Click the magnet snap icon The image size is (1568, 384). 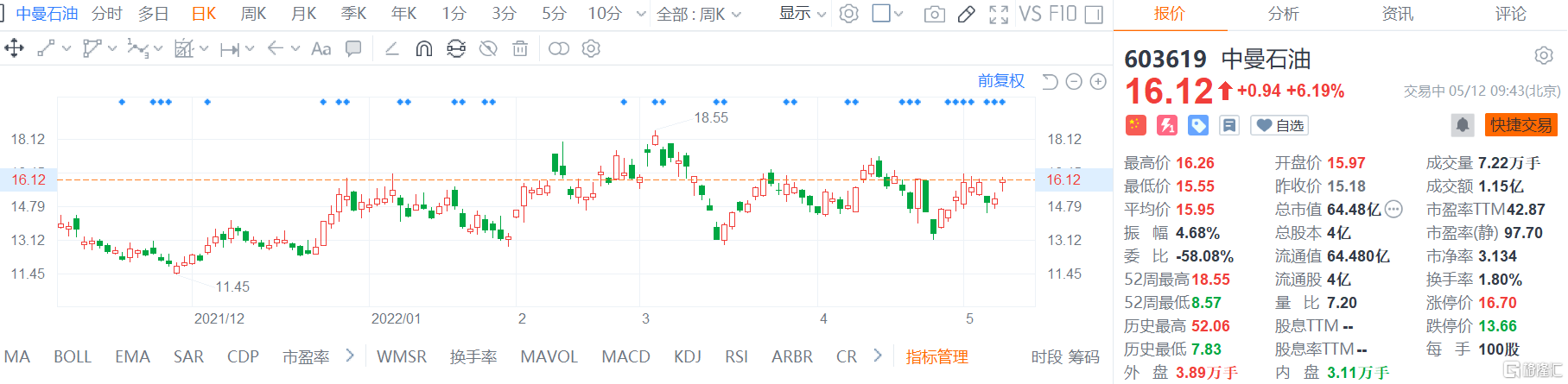coord(423,49)
